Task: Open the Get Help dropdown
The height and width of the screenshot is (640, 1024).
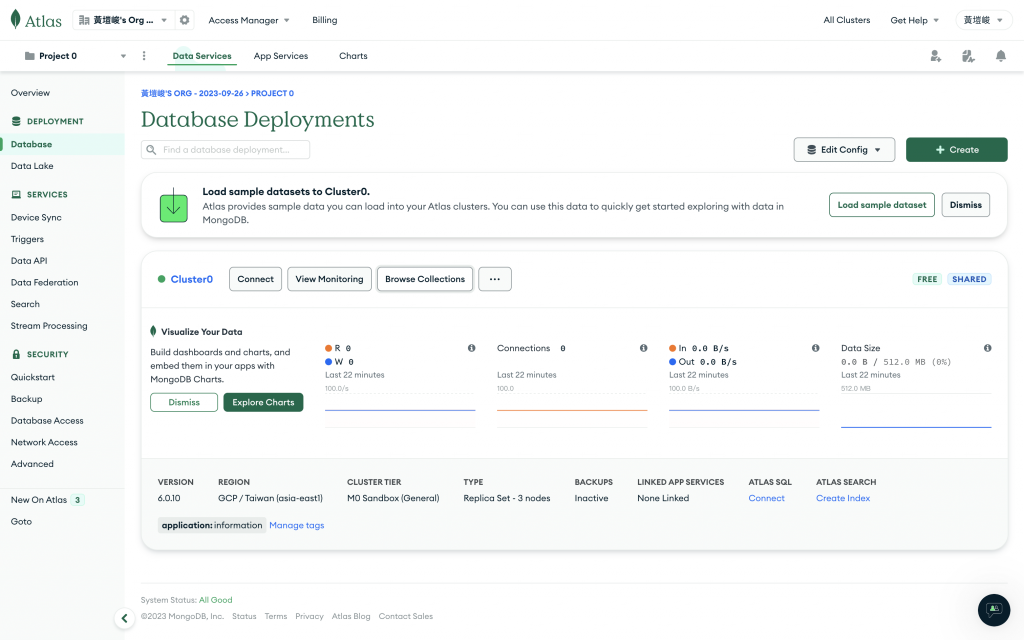Action: pyautogui.click(x=914, y=20)
